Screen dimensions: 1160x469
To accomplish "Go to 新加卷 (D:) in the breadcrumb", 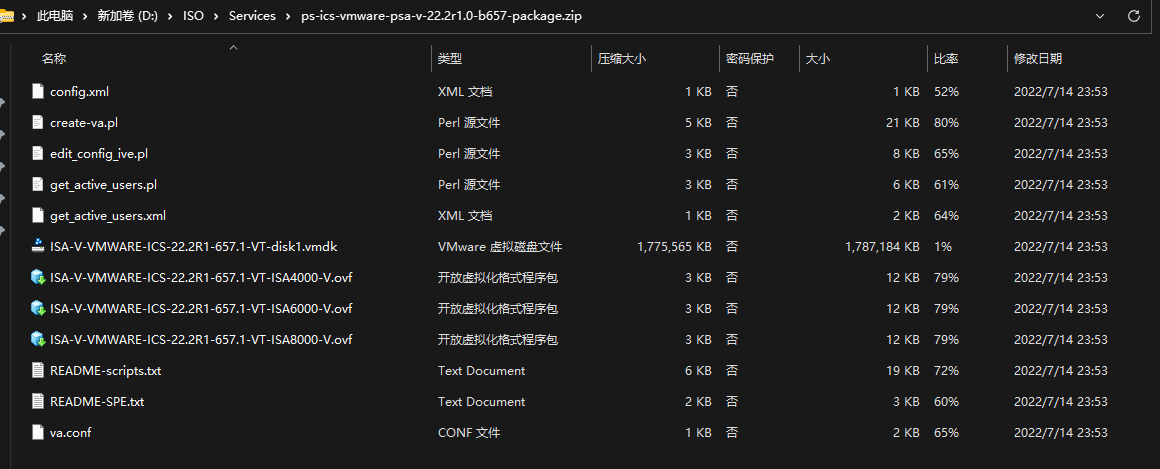I will pyautogui.click(x=128, y=16).
